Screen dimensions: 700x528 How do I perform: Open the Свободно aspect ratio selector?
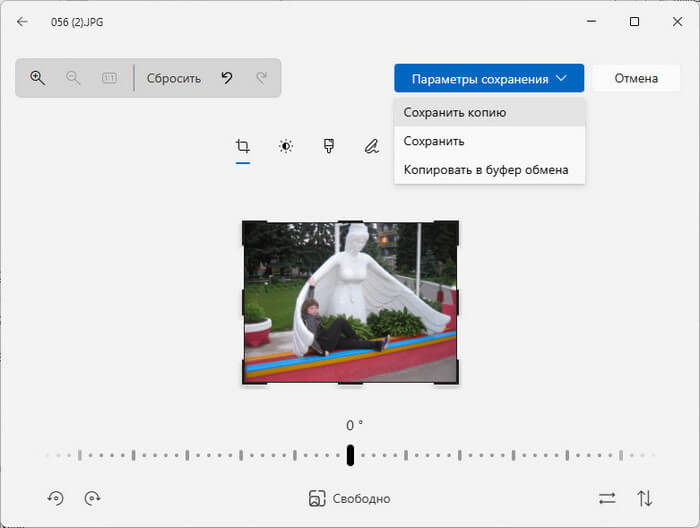click(x=349, y=498)
